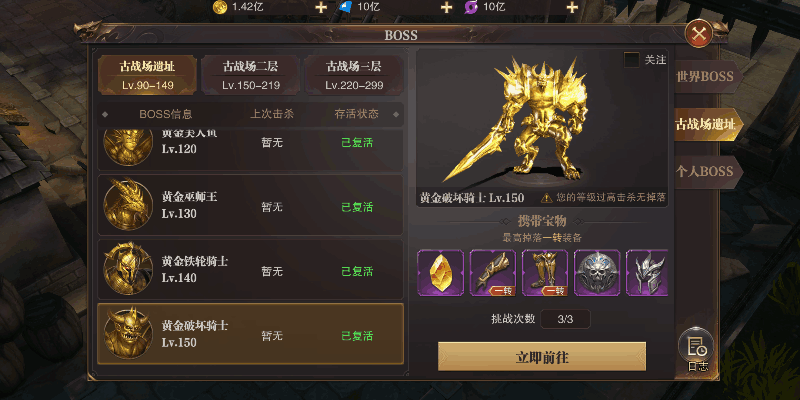Open the 日志 log icon
800x400 pixels.
click(x=696, y=350)
